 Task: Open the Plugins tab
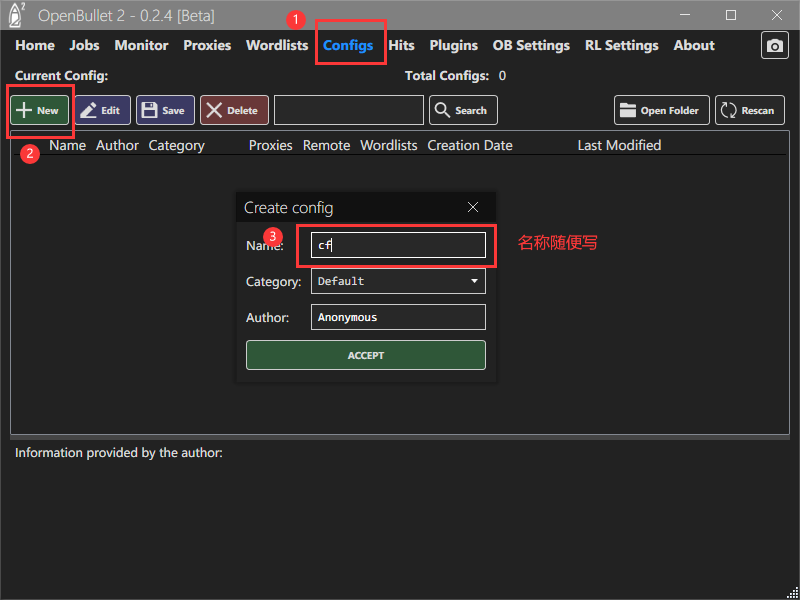[453, 45]
